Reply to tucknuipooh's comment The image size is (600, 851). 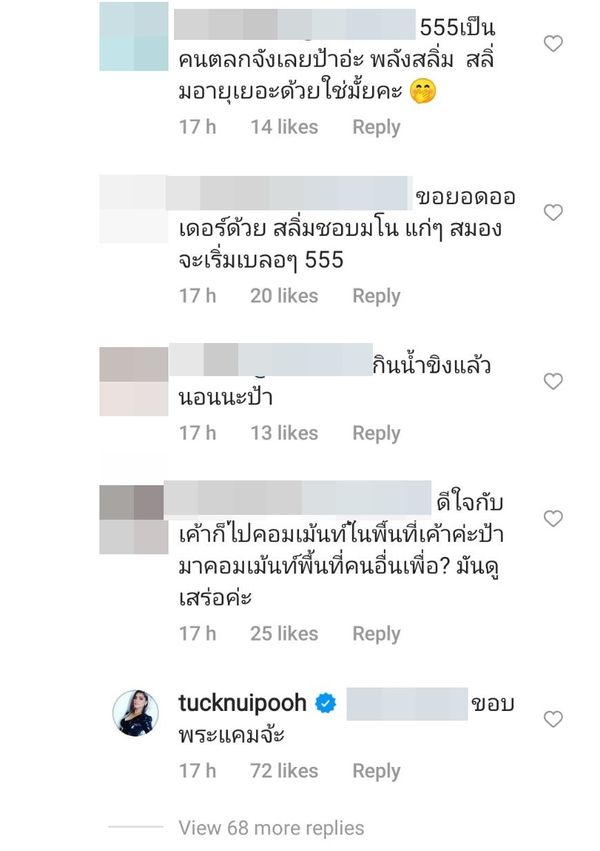pyautogui.click(x=376, y=771)
